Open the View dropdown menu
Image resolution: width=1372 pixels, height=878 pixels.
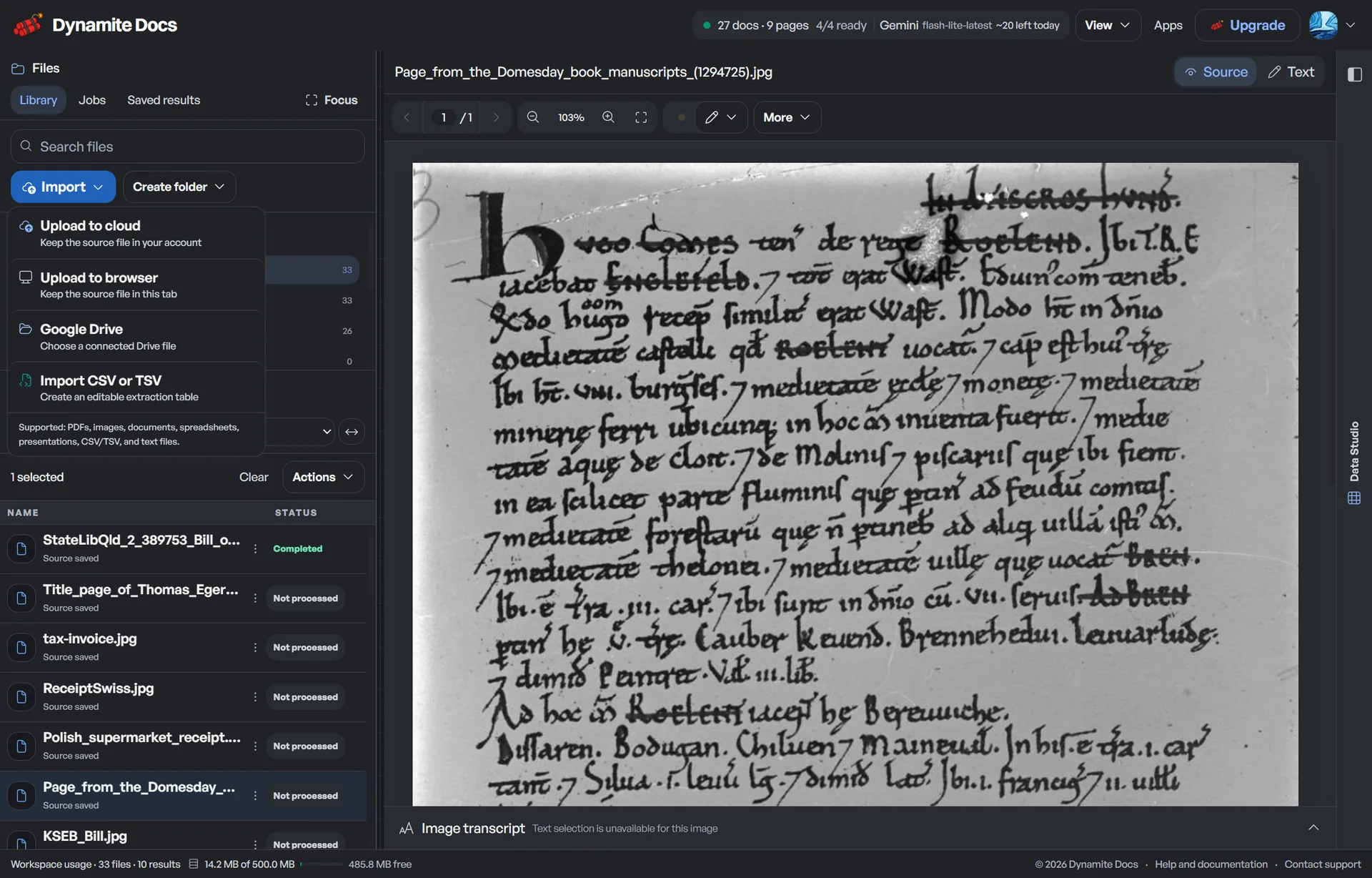tap(1107, 25)
